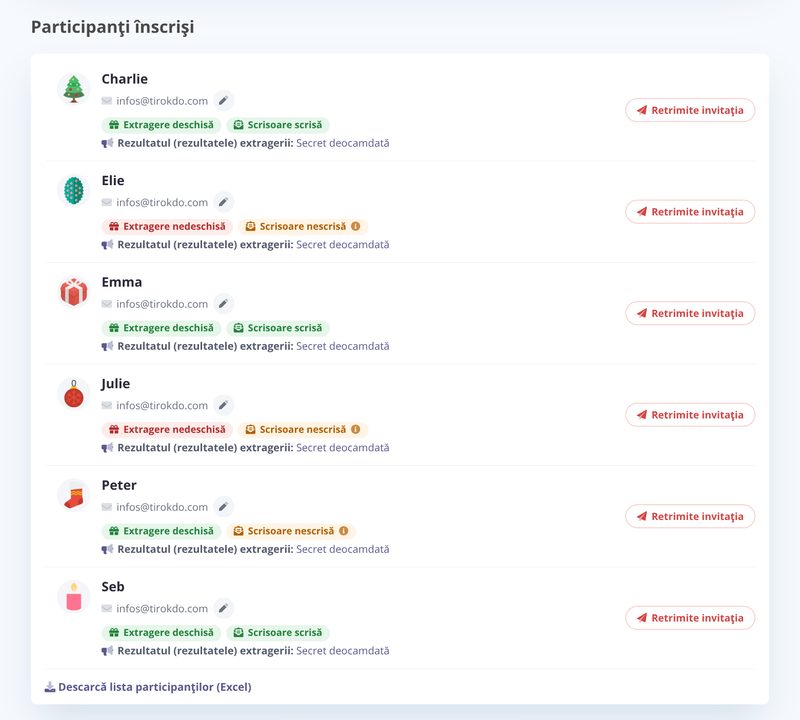Image resolution: width=800 pixels, height=720 pixels.
Task: Click the info icon on Julie's unwritten letter
Action: 356,429
